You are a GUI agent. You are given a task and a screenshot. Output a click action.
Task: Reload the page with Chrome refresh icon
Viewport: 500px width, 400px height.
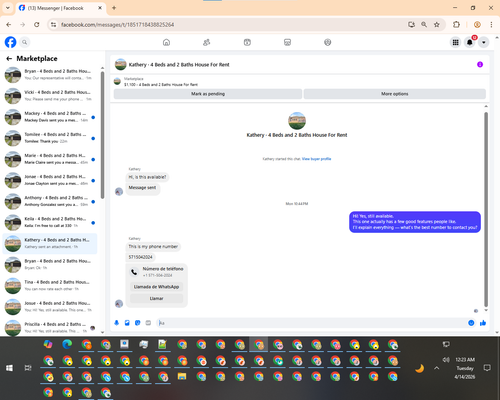point(37,25)
